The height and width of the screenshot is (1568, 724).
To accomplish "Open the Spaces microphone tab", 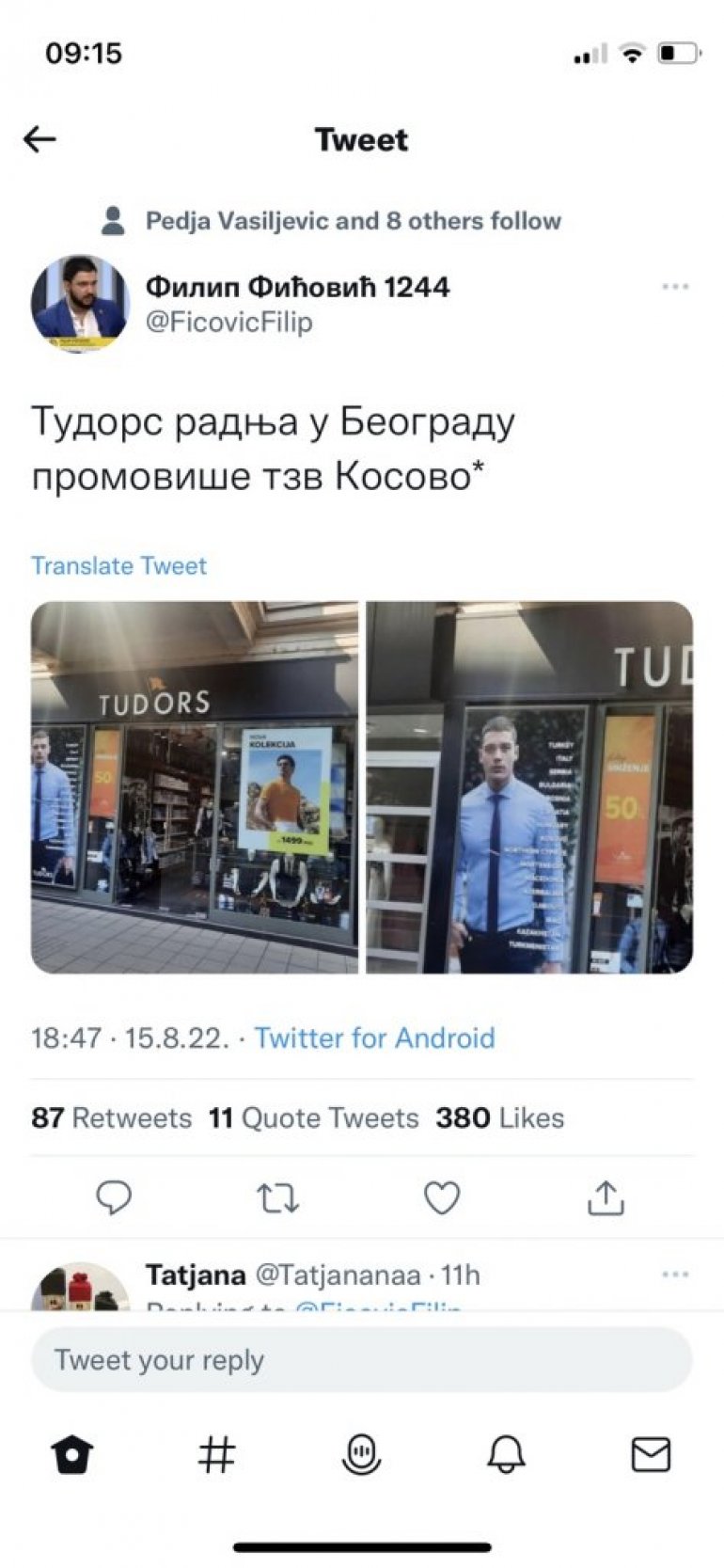I will pos(361,1454).
